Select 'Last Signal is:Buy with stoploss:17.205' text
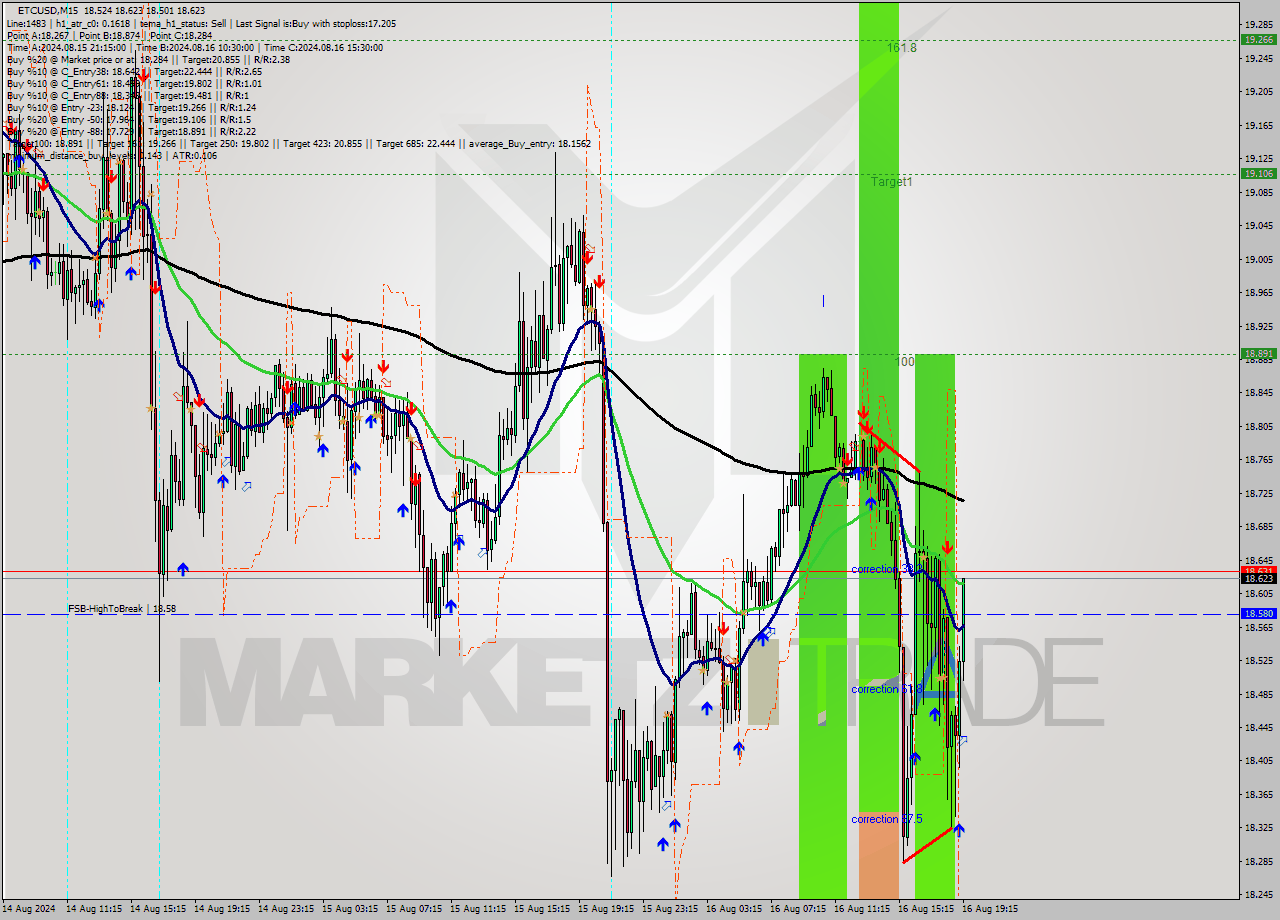The image size is (1280, 920). point(317,23)
